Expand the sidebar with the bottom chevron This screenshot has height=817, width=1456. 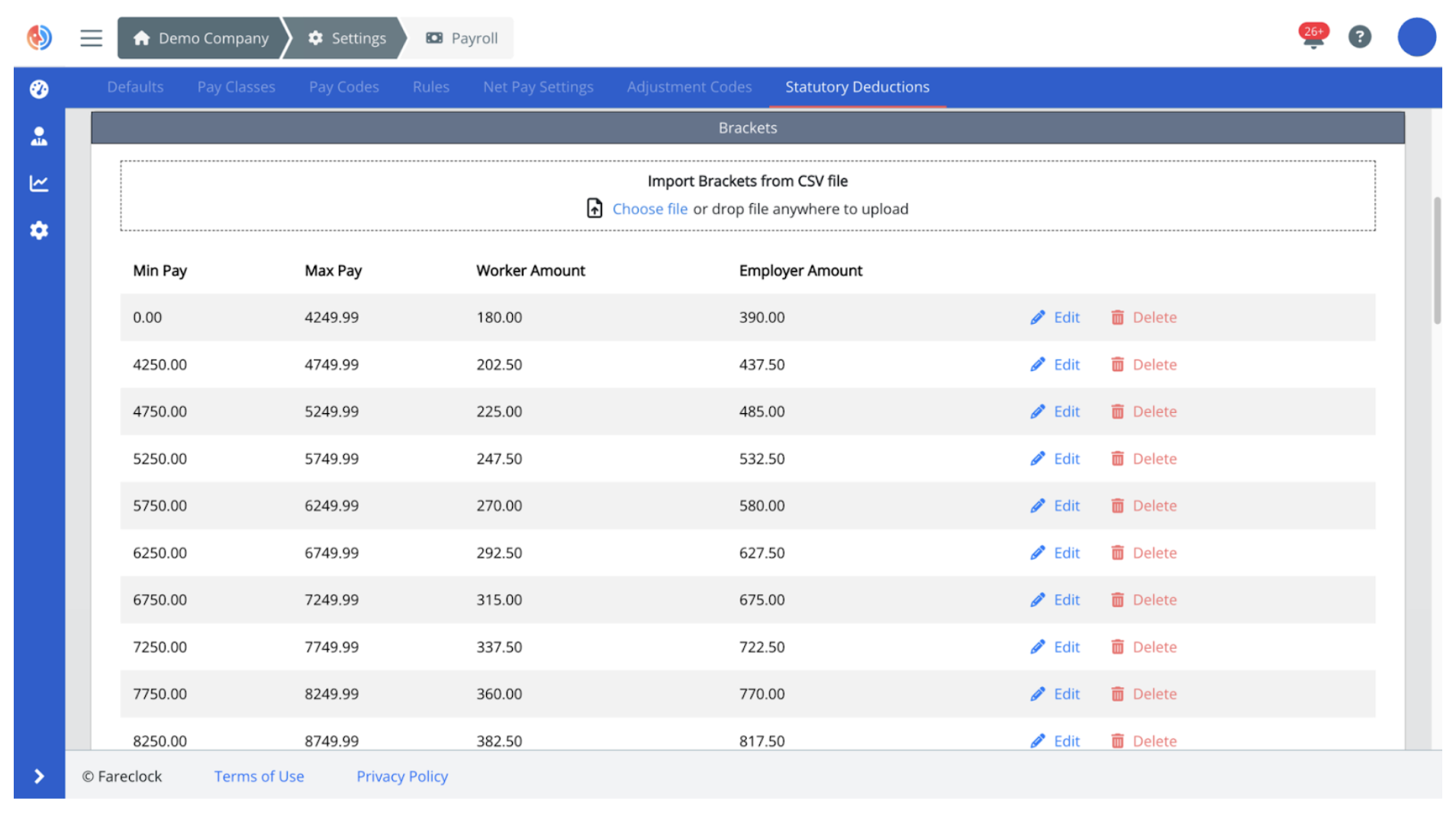tap(38, 777)
